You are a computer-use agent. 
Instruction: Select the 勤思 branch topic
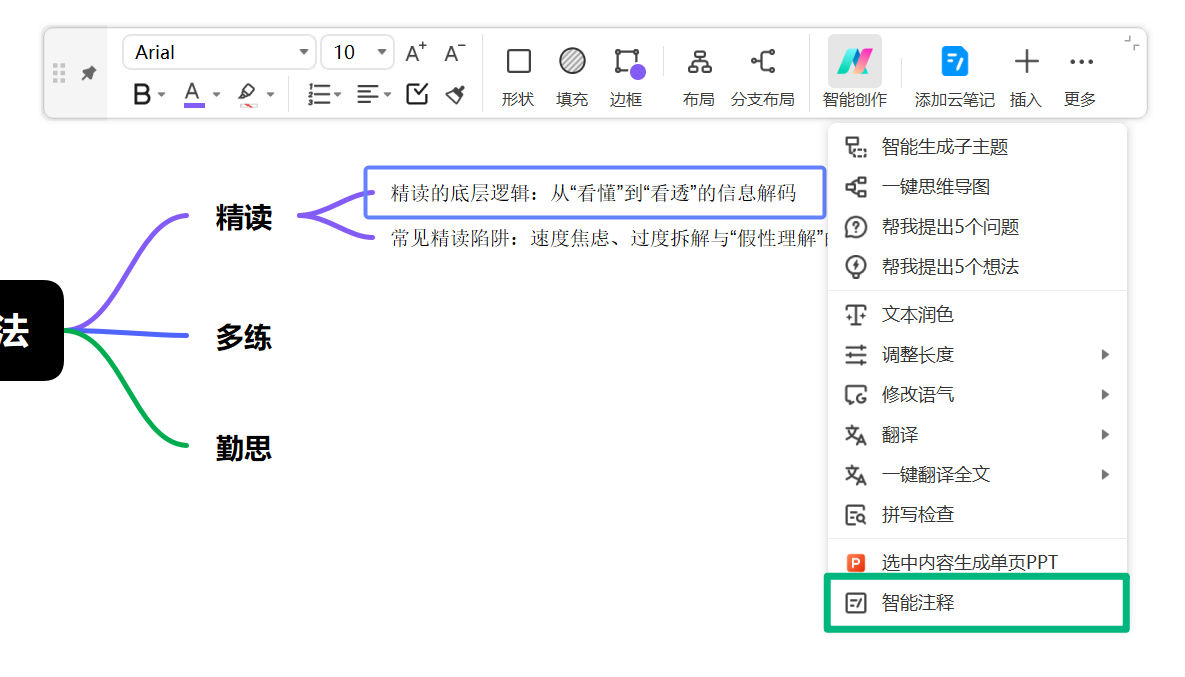click(x=243, y=449)
